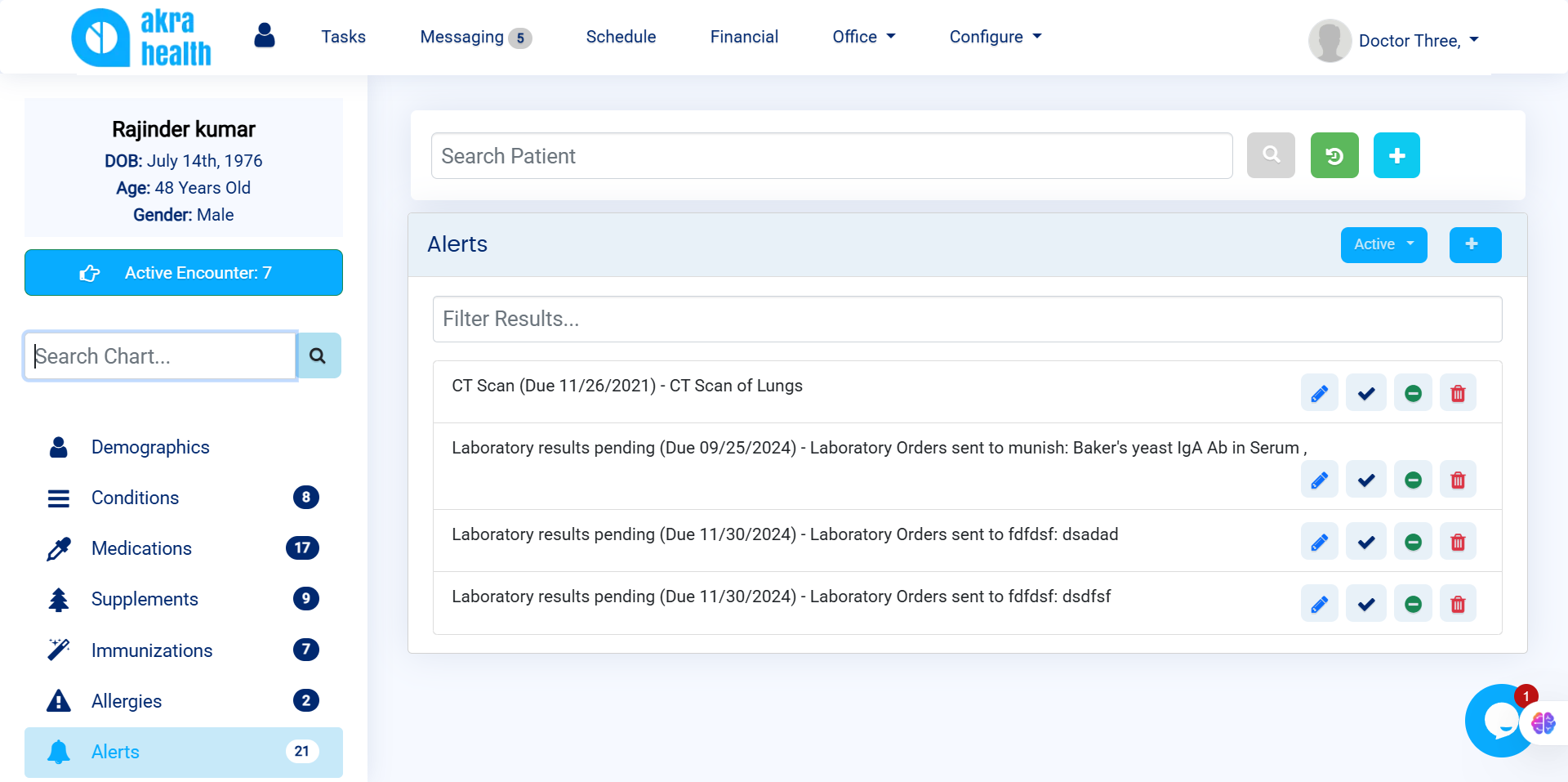This screenshot has height=782, width=1568.
Task: Open Medications in the chart sidebar
Action: point(184,548)
